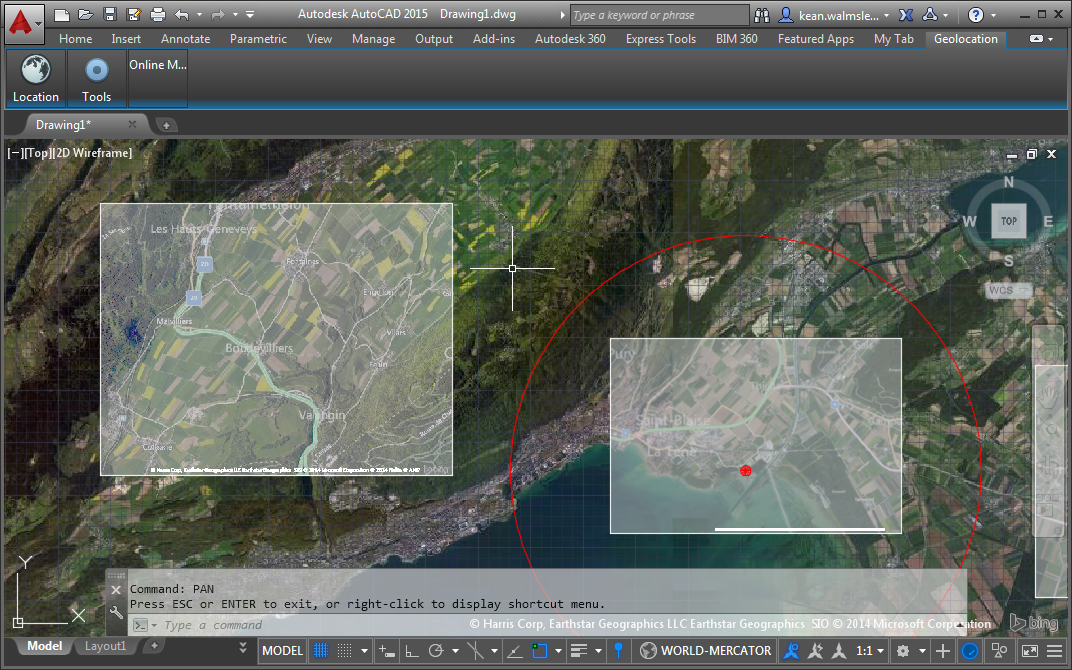The image size is (1072, 670).
Task: Click the geolocation marker icon in status bar
Action: click(619, 651)
